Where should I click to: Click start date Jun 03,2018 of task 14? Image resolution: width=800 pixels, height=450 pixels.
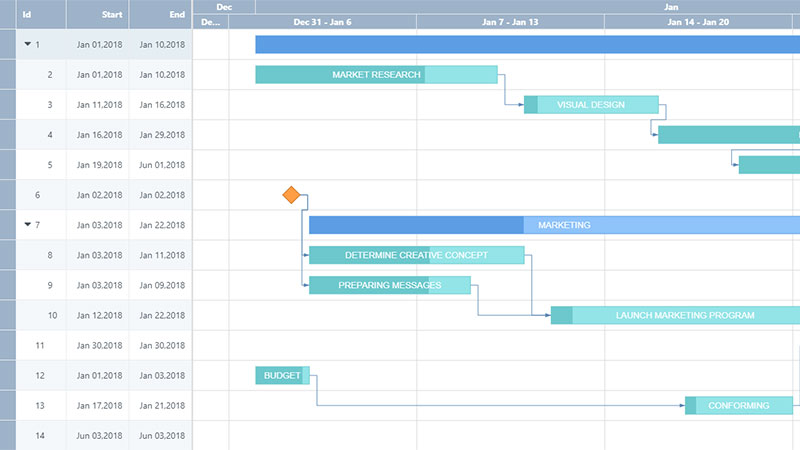(x=99, y=436)
